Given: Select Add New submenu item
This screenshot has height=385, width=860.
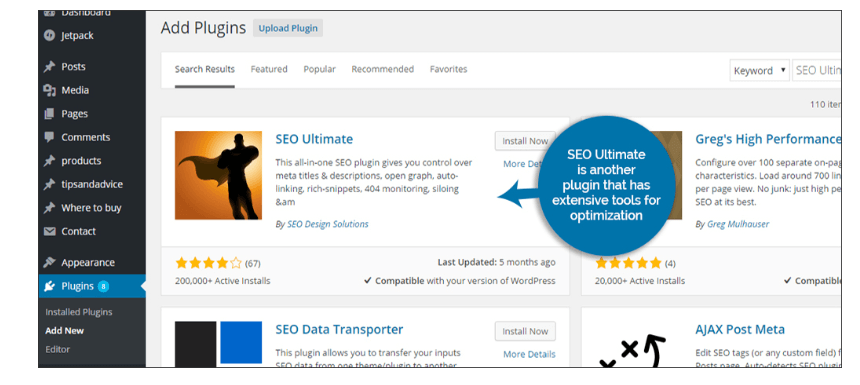Looking at the screenshot, I should coord(64,331).
